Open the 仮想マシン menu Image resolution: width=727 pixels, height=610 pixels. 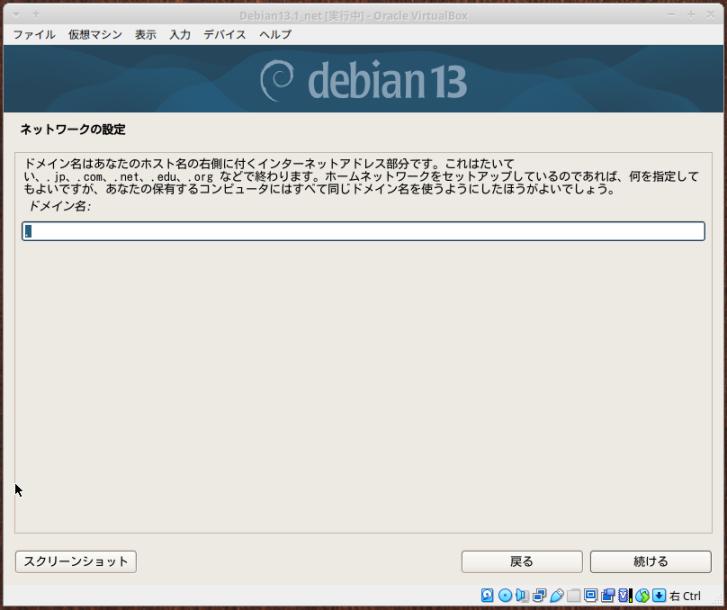(95, 34)
